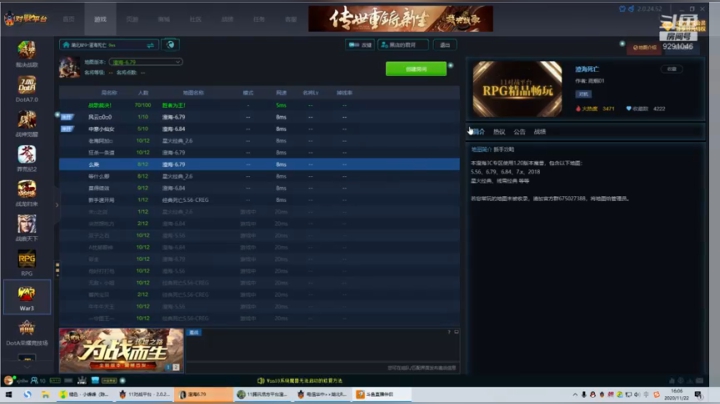Click the 对抗 tag in map info card
This screenshot has width=720, height=404.
point(584,94)
